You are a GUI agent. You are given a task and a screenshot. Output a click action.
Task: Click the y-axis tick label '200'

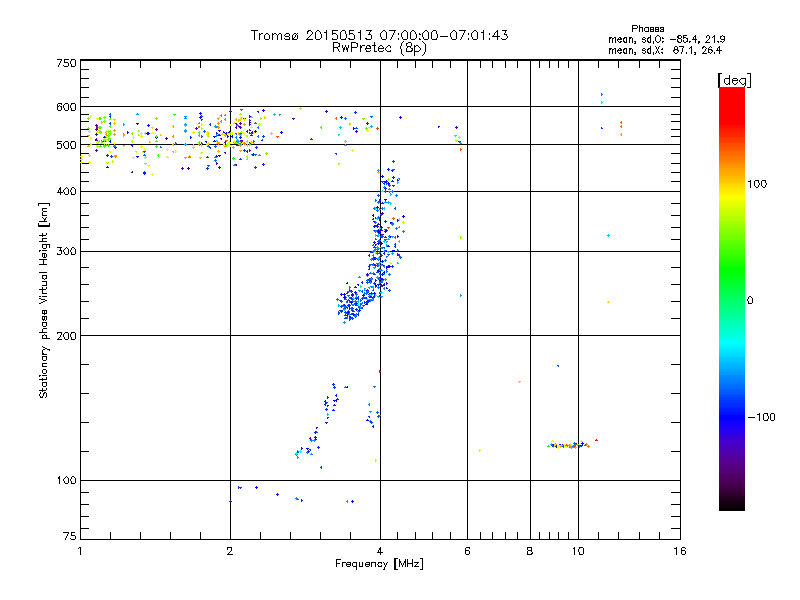click(66, 336)
